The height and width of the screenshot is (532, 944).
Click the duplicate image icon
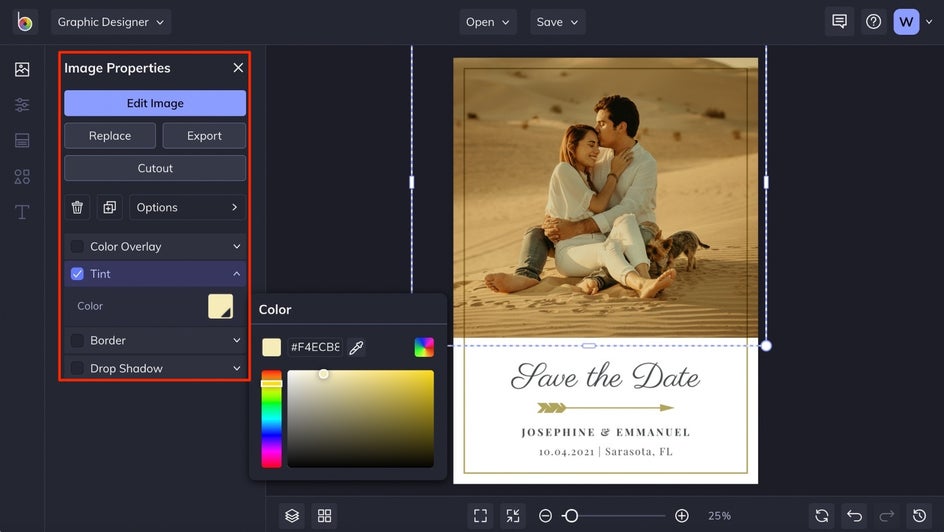[x=109, y=207]
